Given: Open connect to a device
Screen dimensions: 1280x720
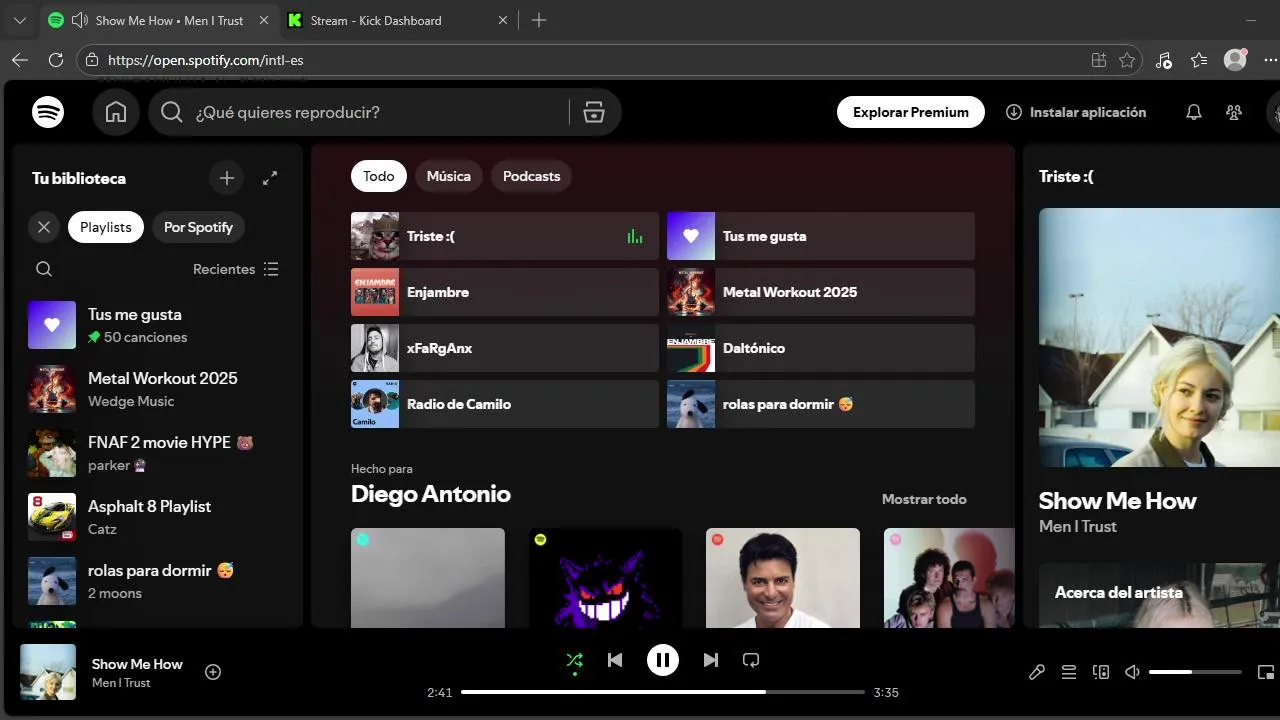Looking at the screenshot, I should 1101,672.
